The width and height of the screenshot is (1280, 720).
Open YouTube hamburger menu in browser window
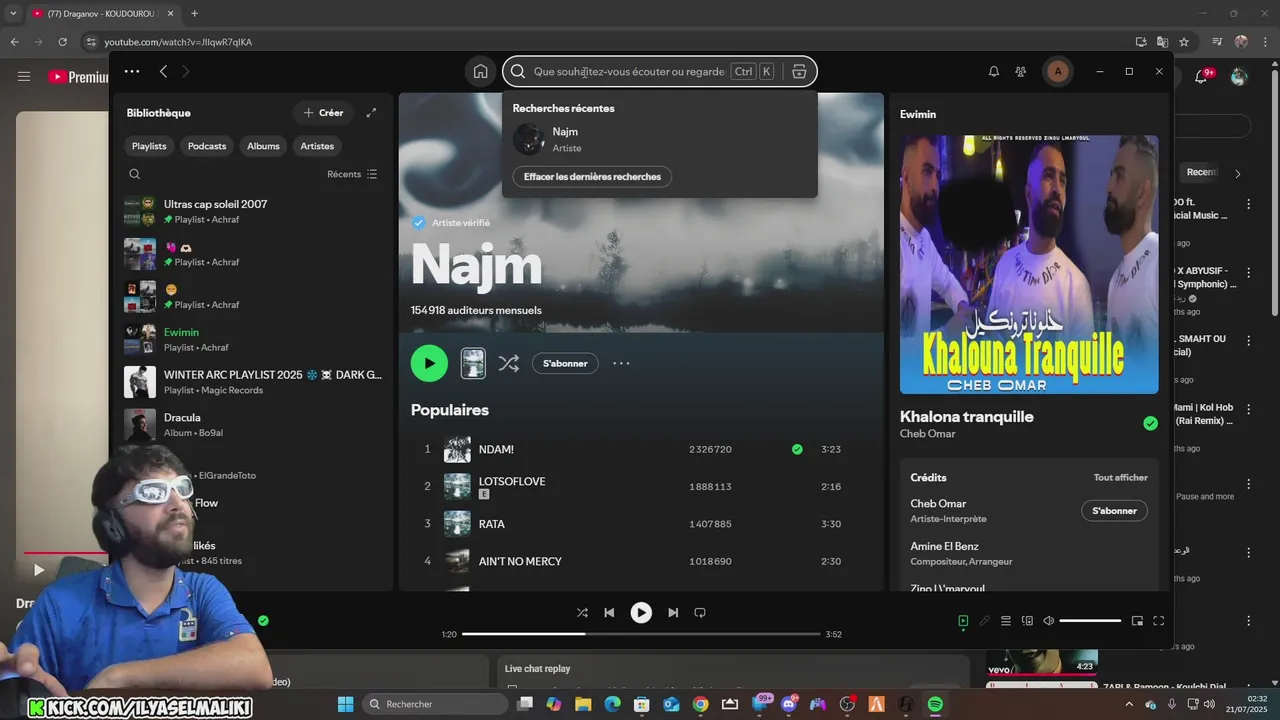pyautogui.click(x=24, y=76)
